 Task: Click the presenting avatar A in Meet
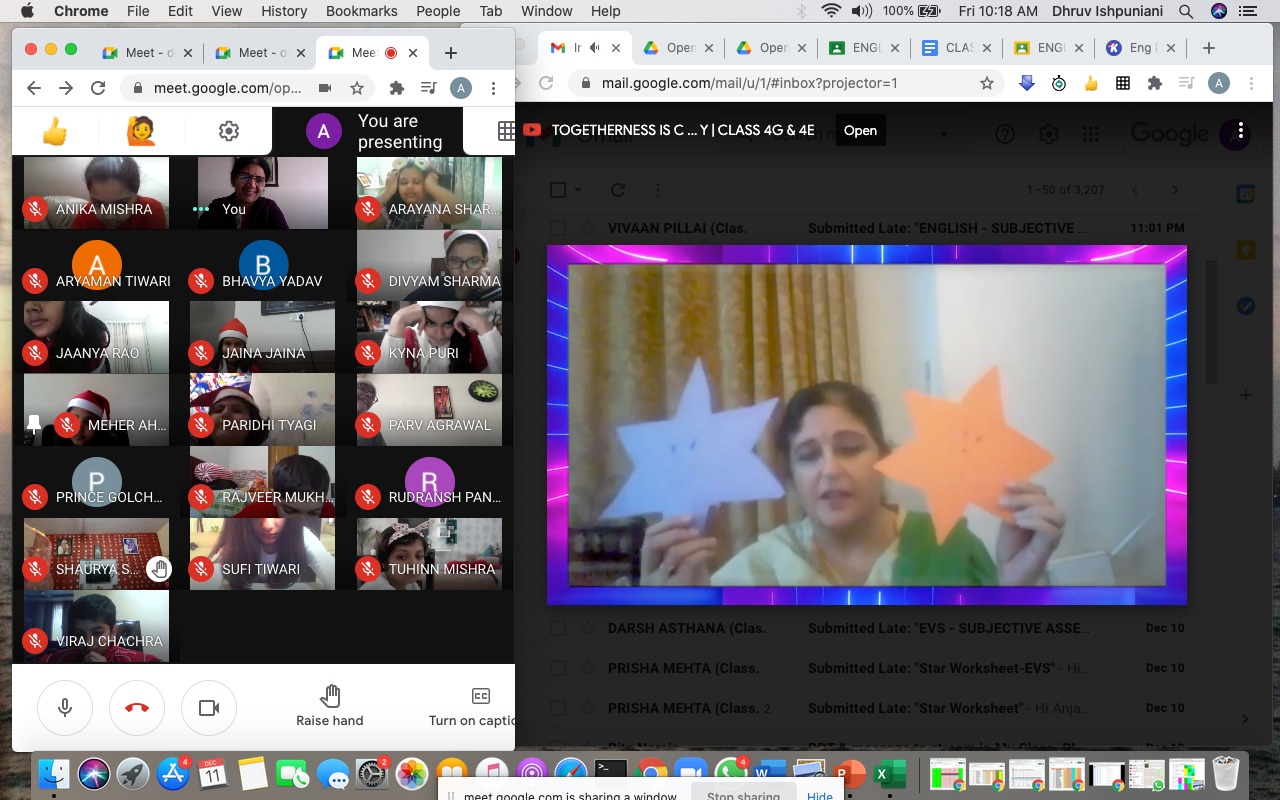click(323, 131)
